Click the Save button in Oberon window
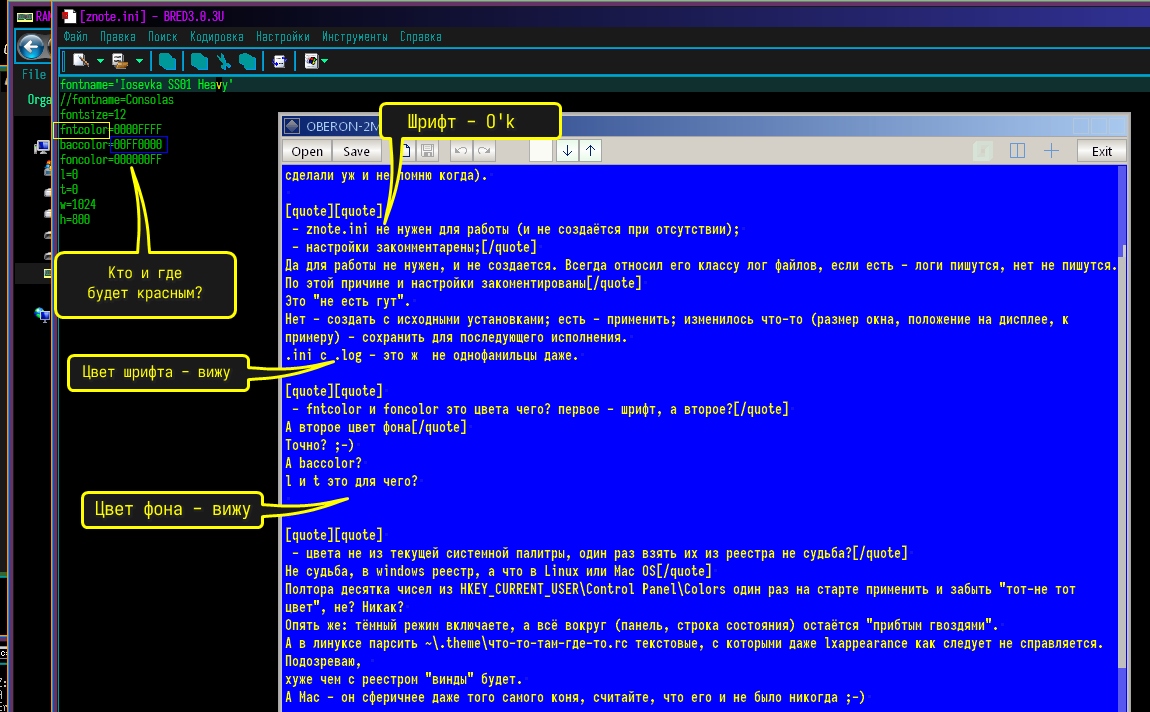 [x=356, y=151]
